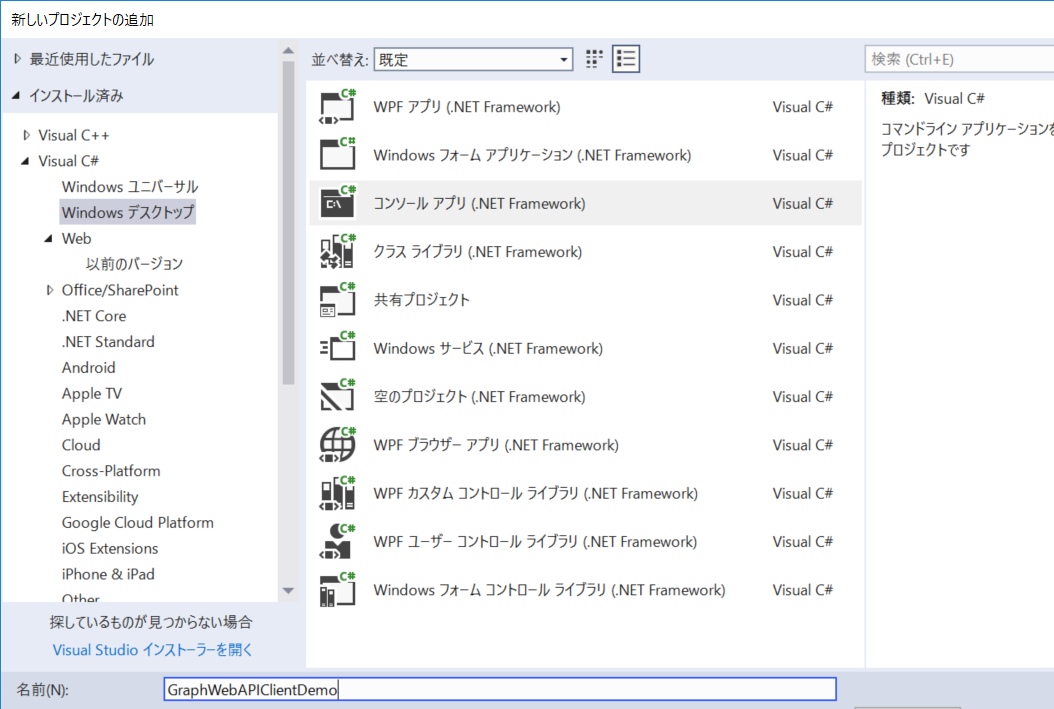Pick the 共有プロジェクト template
Image resolution: width=1054 pixels, height=709 pixels.
(x=420, y=300)
